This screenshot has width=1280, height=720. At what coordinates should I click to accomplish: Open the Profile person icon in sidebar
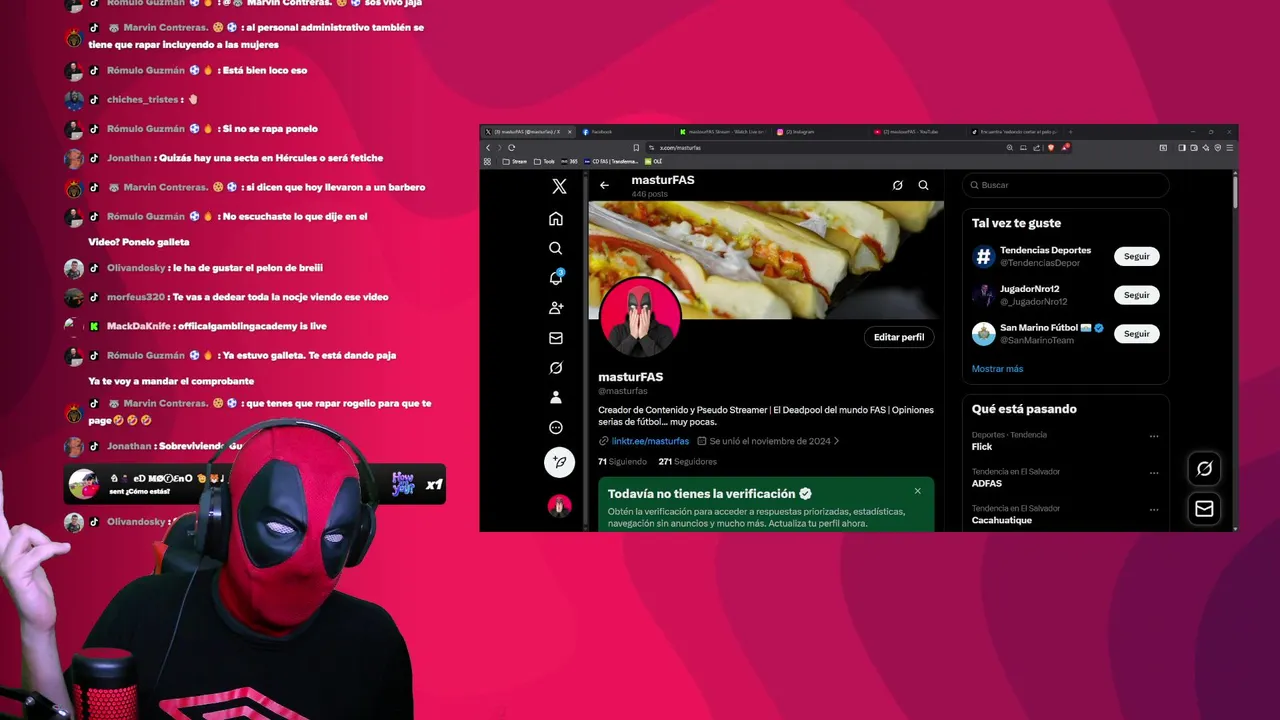(x=556, y=397)
